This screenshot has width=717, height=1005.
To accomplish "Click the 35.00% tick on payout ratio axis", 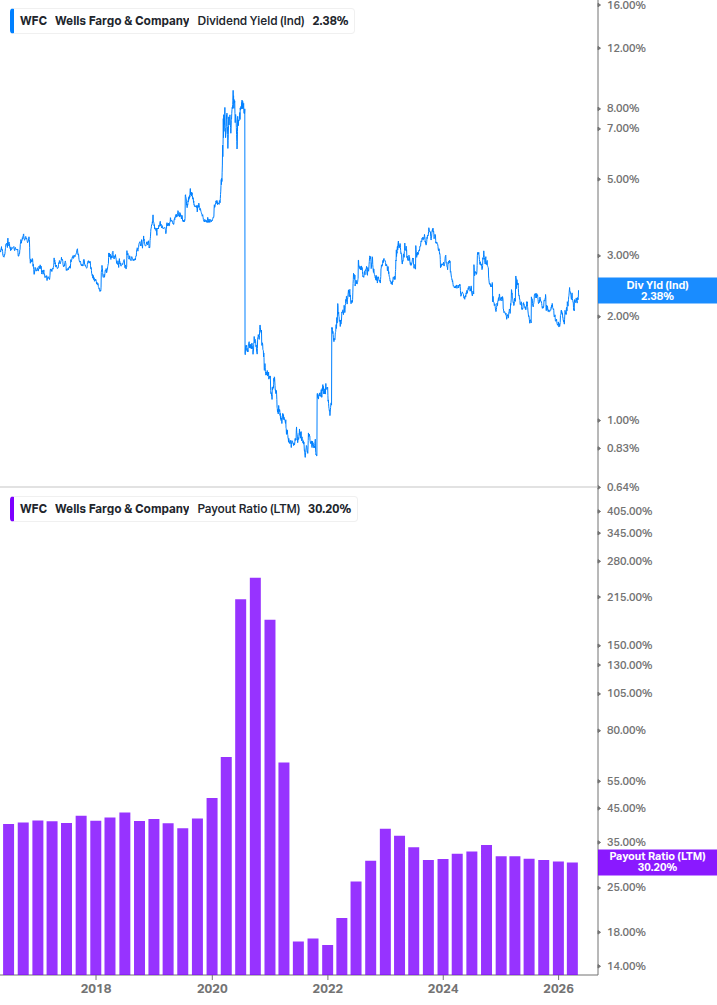I will [x=626, y=842].
